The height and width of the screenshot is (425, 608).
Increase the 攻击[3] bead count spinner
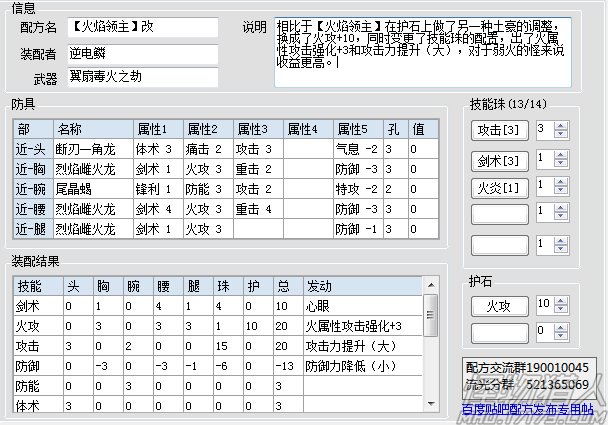[x=560, y=126]
